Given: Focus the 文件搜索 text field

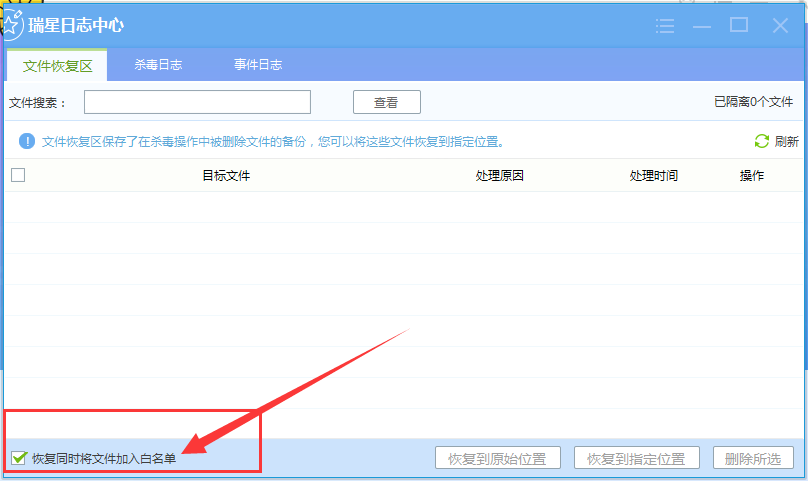Looking at the screenshot, I should 197,102.
